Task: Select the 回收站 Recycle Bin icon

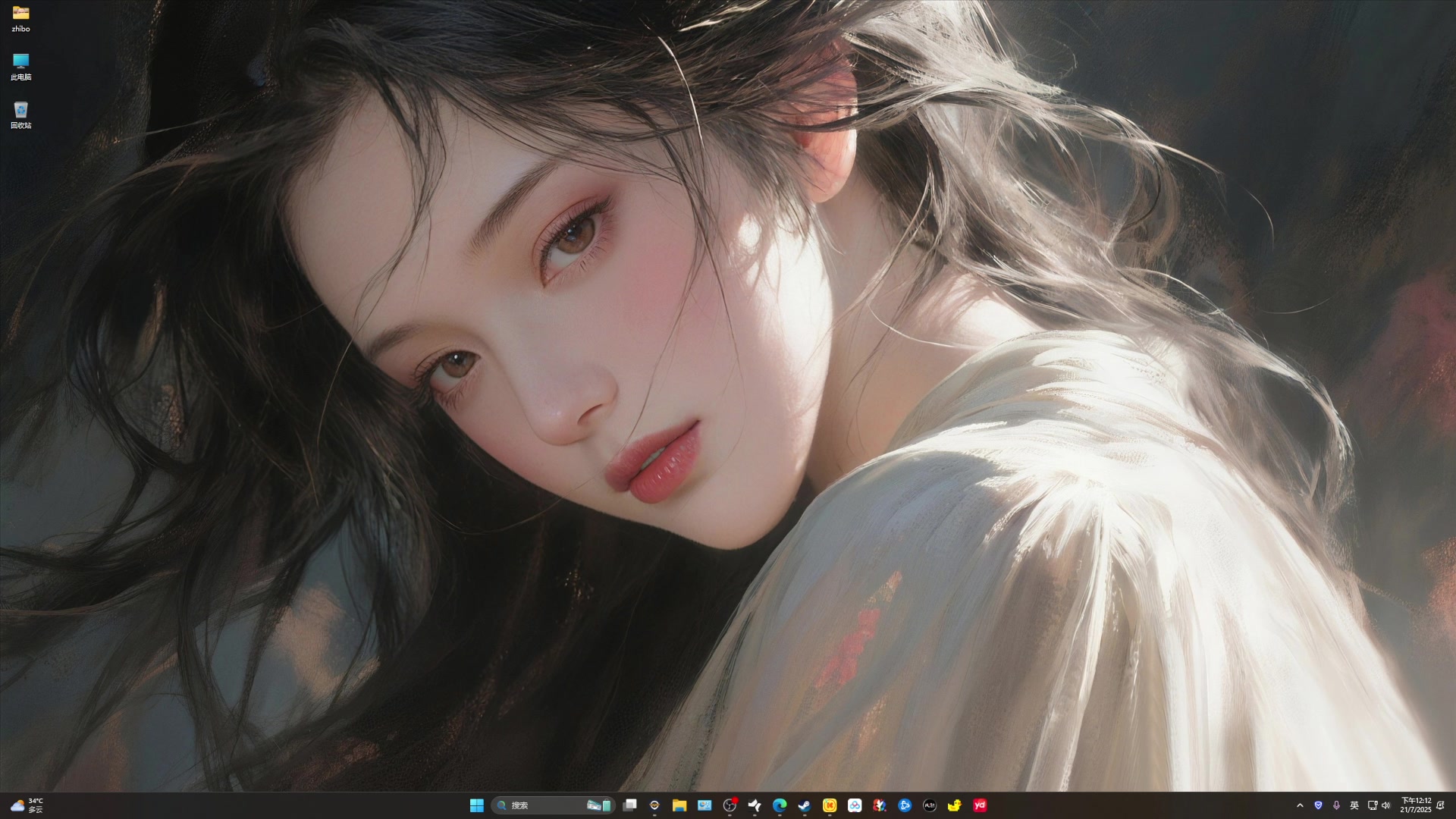Action: click(x=20, y=115)
